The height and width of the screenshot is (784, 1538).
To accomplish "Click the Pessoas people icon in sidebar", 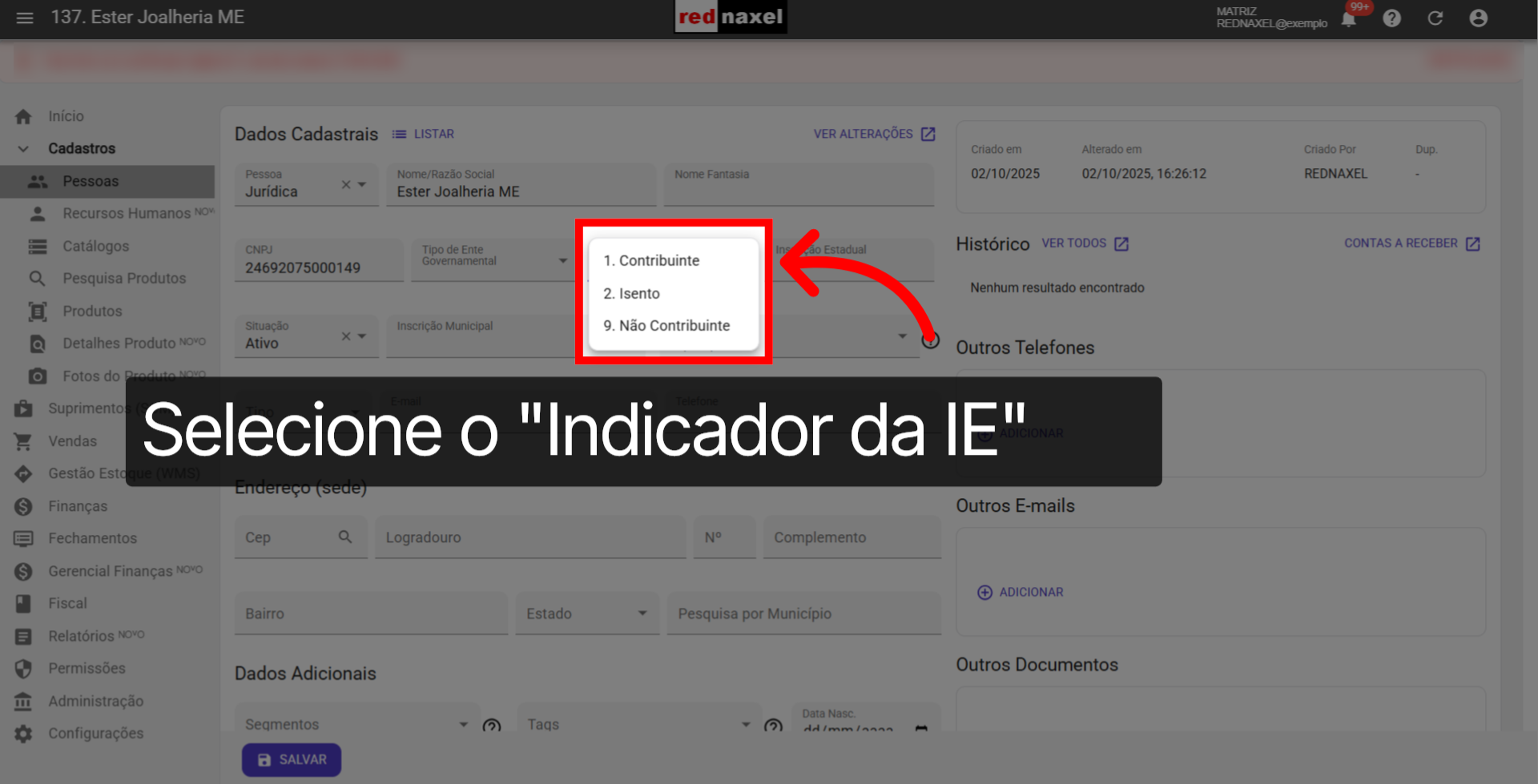I will pyautogui.click(x=38, y=181).
